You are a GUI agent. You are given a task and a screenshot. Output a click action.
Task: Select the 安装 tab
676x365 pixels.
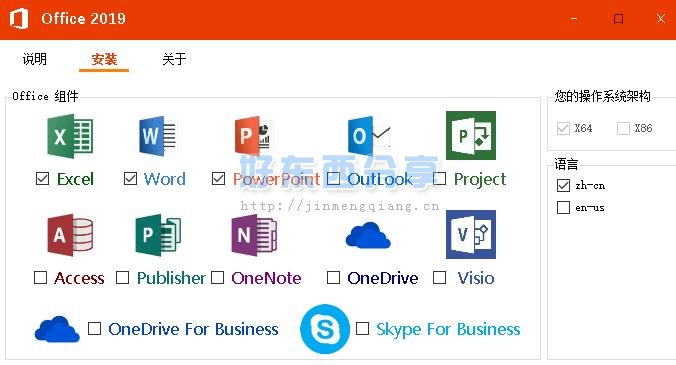(104, 59)
